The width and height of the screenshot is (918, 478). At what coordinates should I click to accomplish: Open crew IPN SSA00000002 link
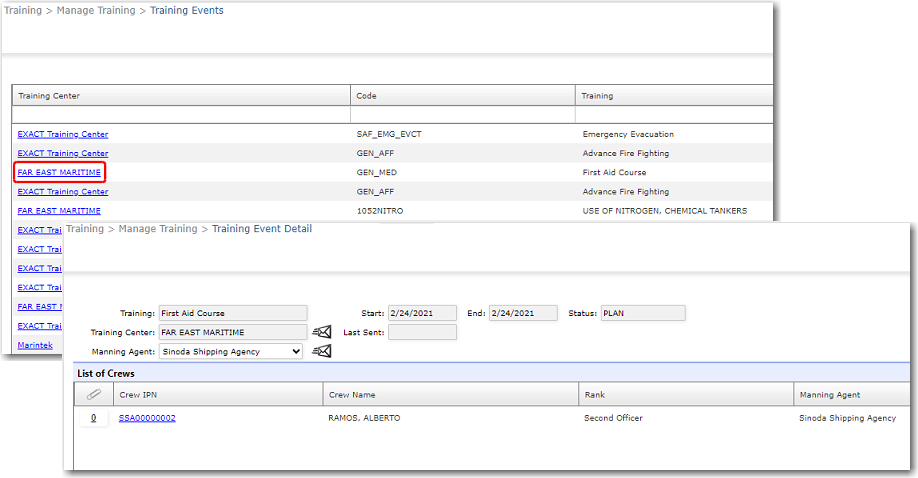pyautogui.click(x=147, y=418)
